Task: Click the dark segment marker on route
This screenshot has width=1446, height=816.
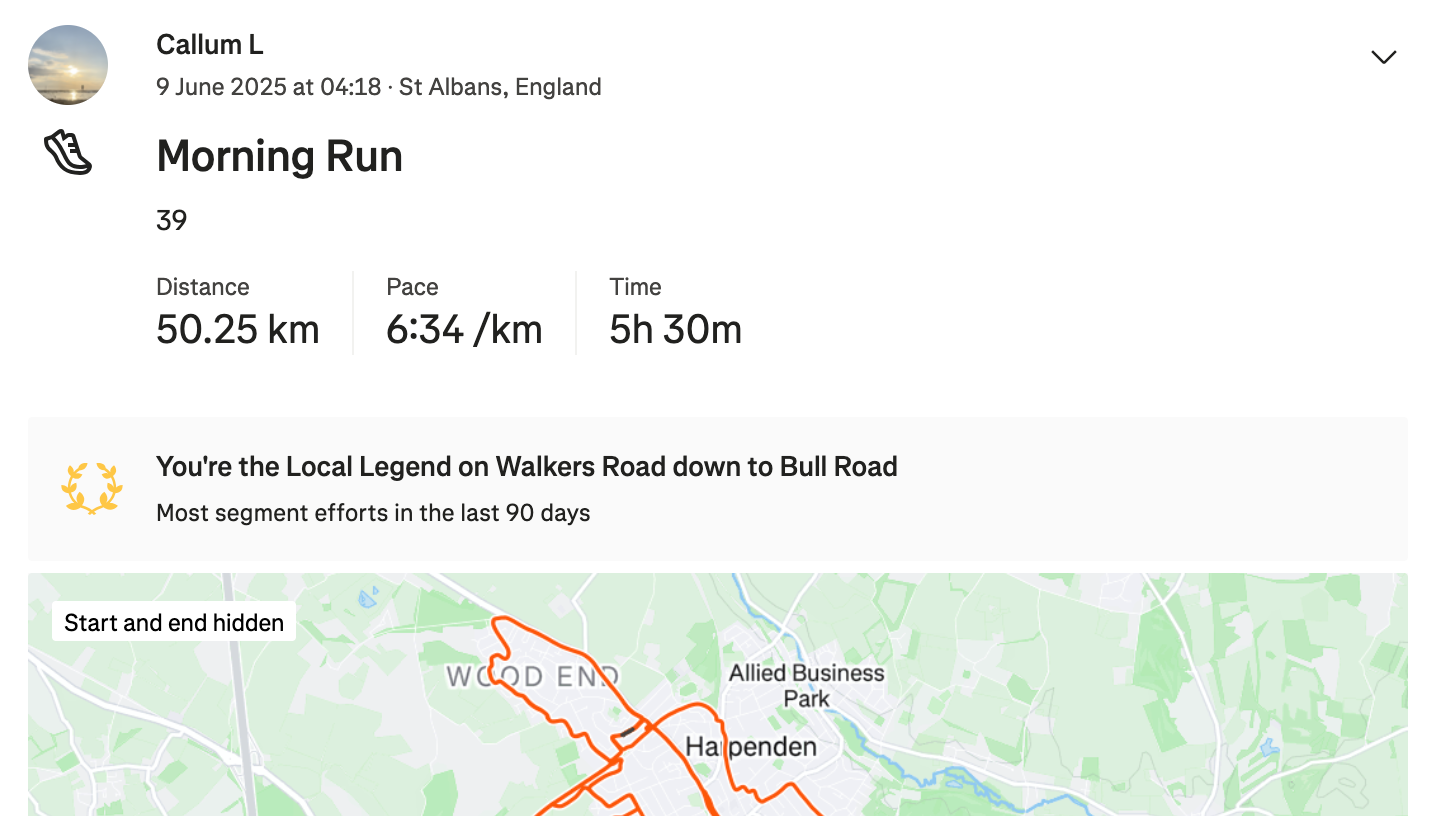Action: (x=628, y=731)
